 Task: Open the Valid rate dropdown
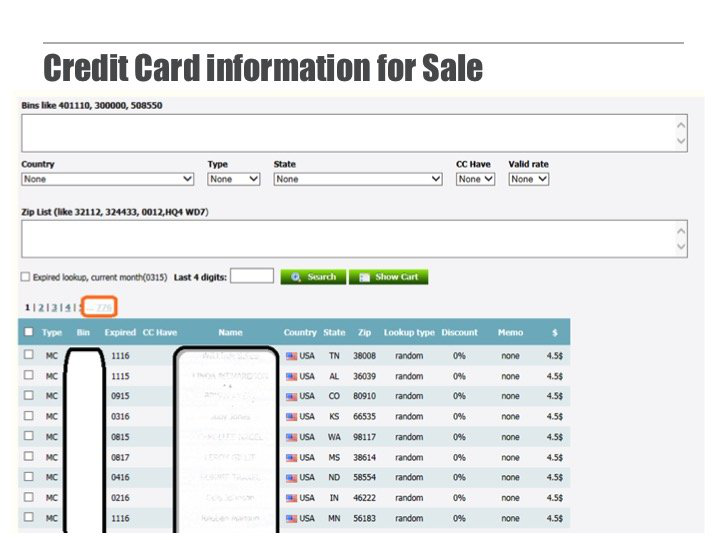[x=529, y=179]
